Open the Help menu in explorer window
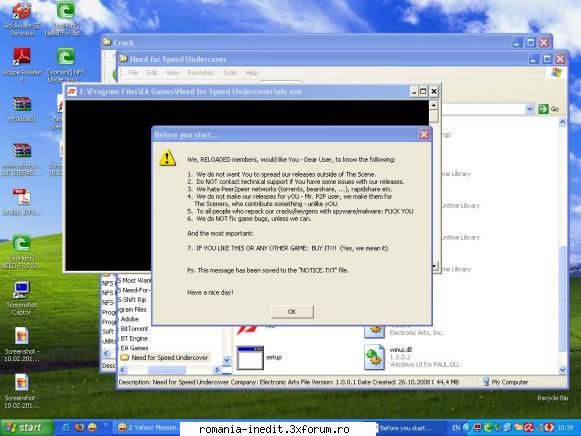 (252, 73)
